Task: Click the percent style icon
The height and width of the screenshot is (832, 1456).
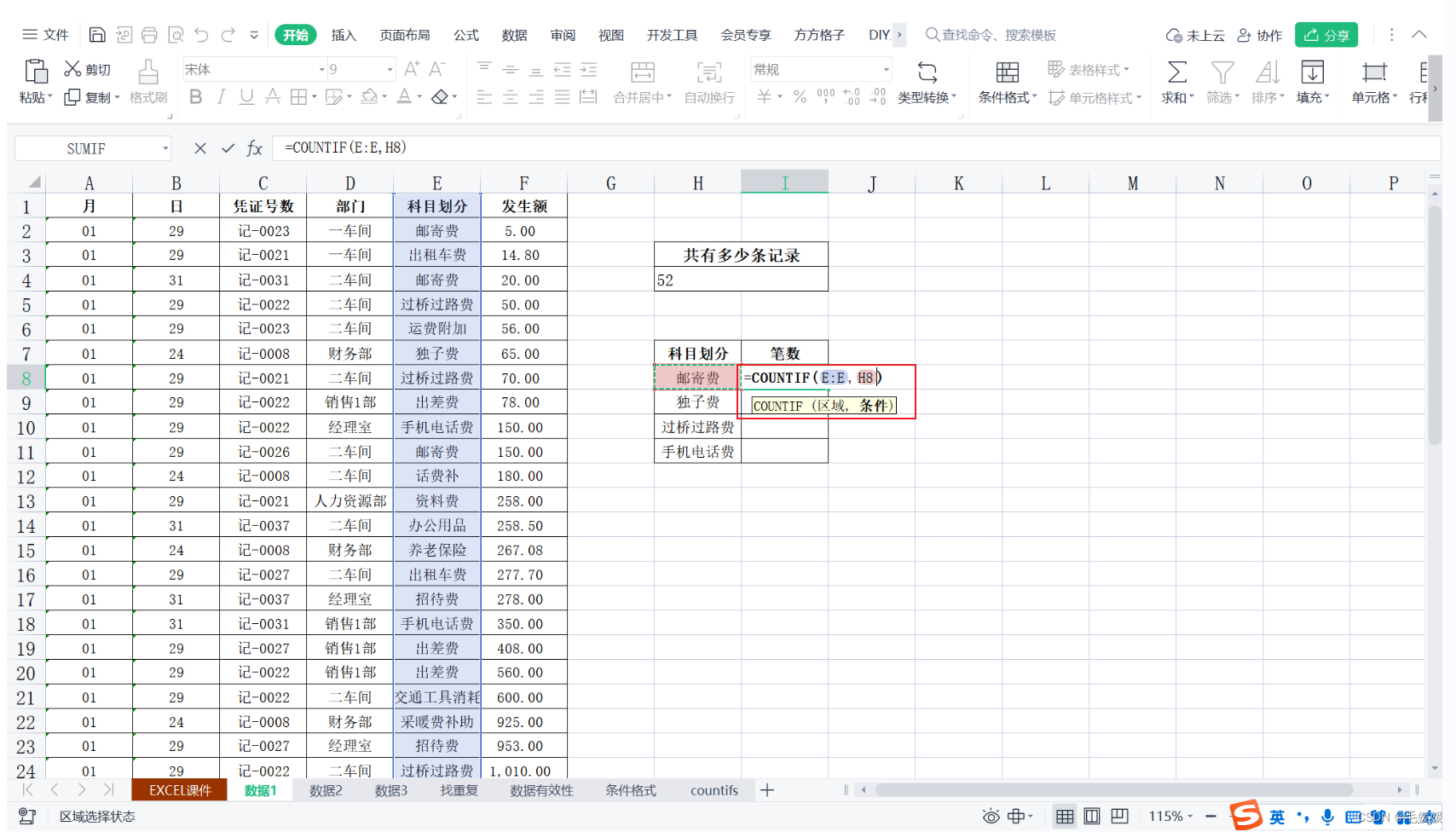Action: click(800, 97)
